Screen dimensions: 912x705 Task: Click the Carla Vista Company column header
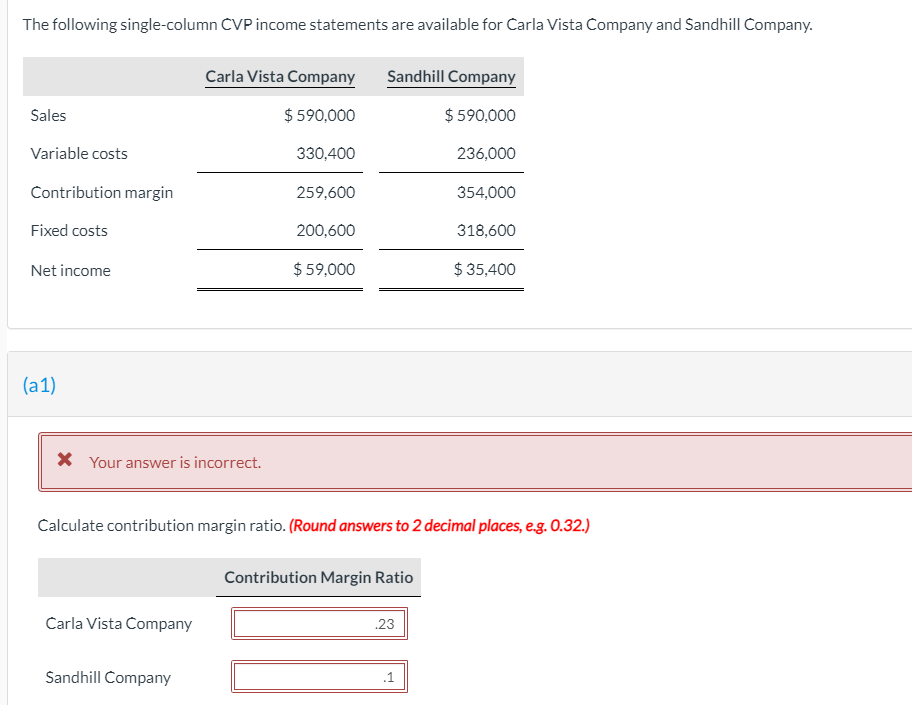click(x=280, y=77)
